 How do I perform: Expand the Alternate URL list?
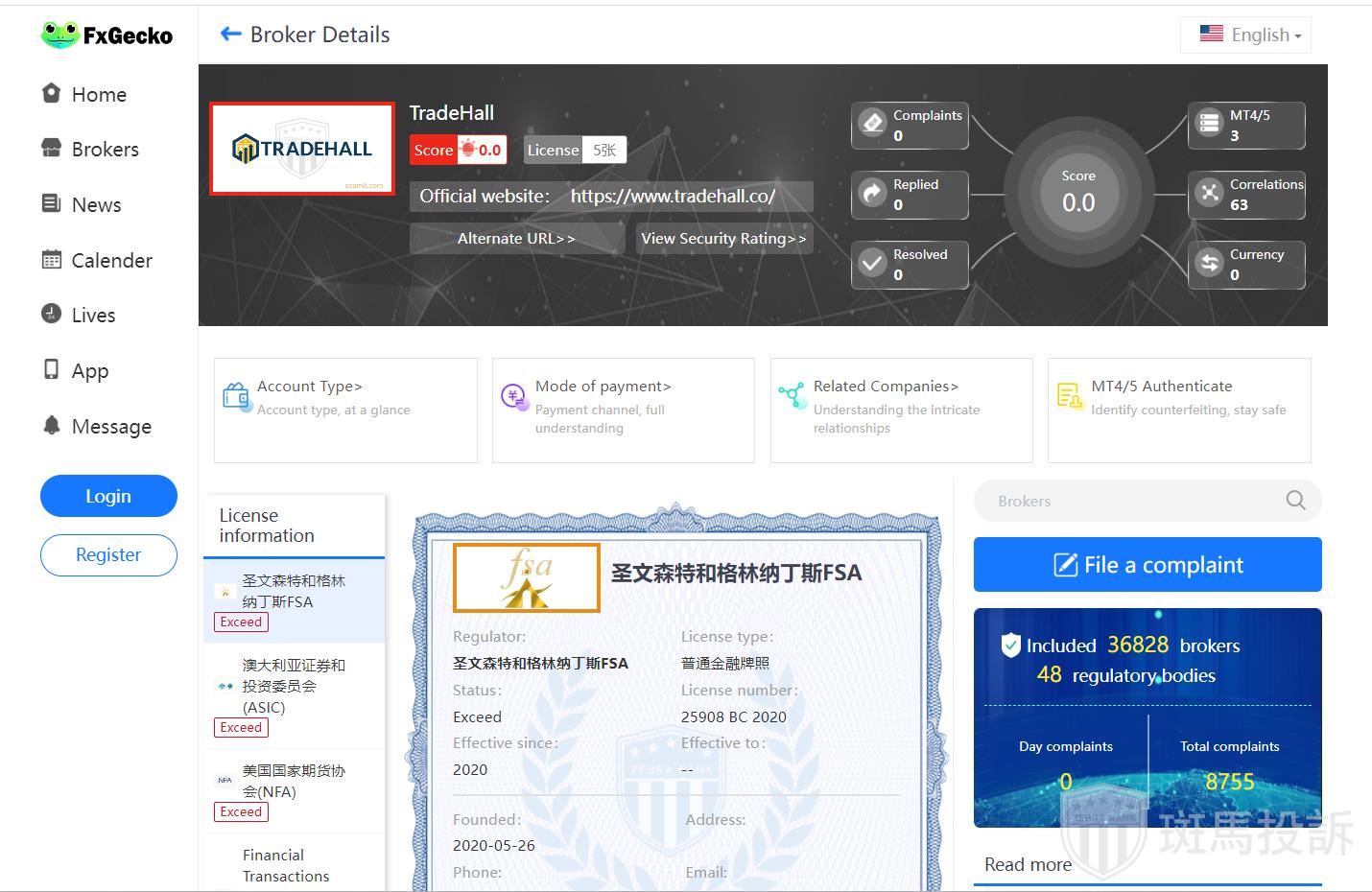pos(516,239)
